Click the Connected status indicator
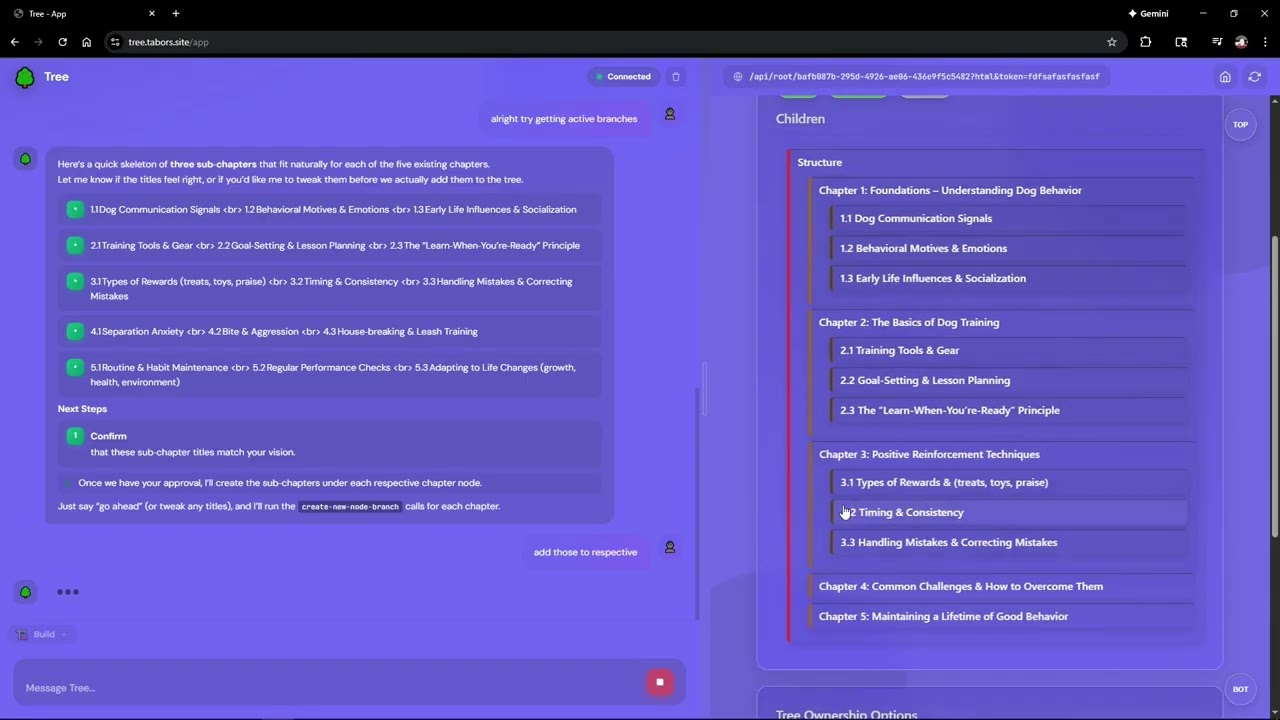This screenshot has width=1280, height=720. (x=623, y=77)
